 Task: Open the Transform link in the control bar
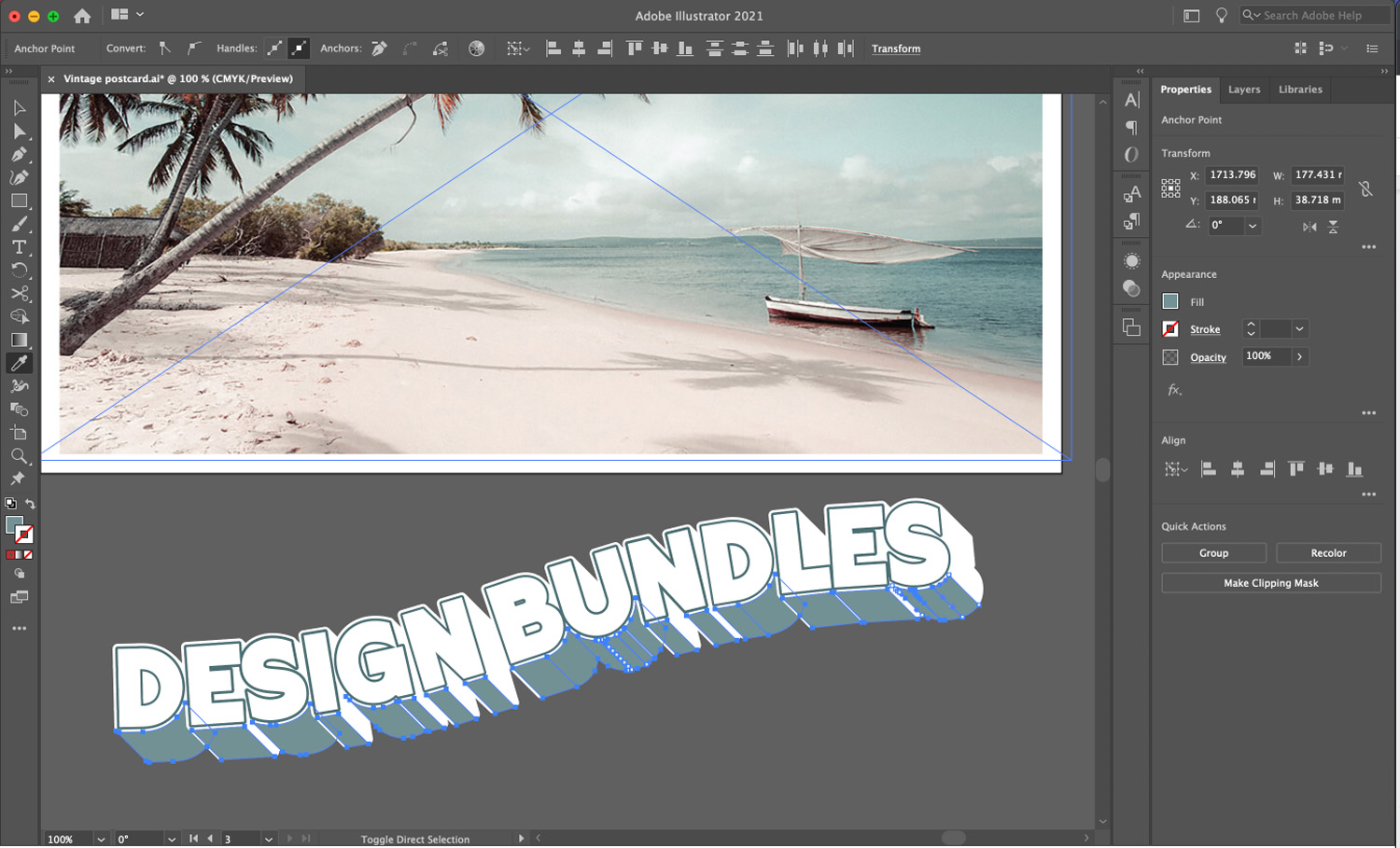pyautogui.click(x=896, y=49)
